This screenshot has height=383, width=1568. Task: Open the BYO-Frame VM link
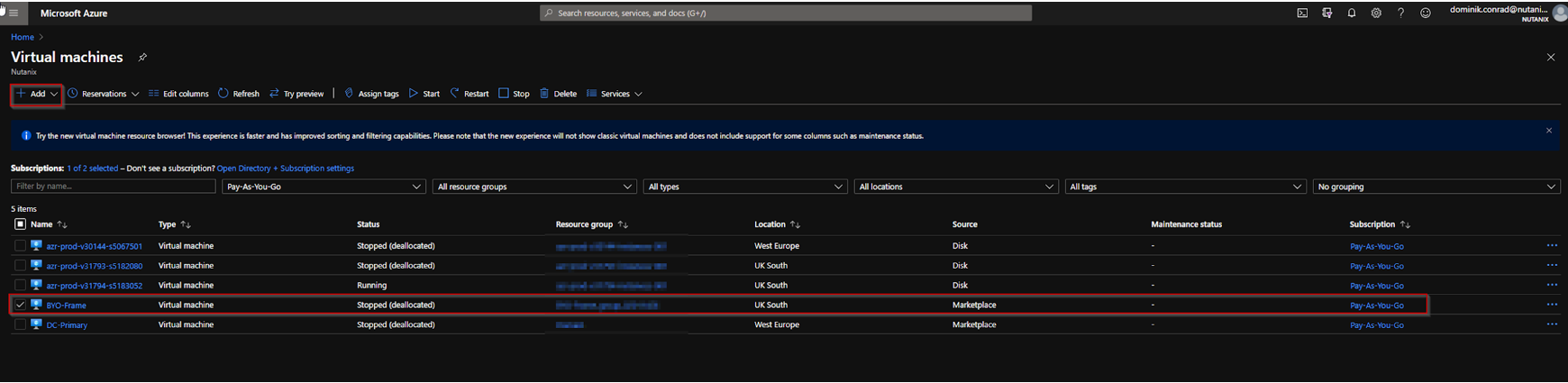(67, 305)
